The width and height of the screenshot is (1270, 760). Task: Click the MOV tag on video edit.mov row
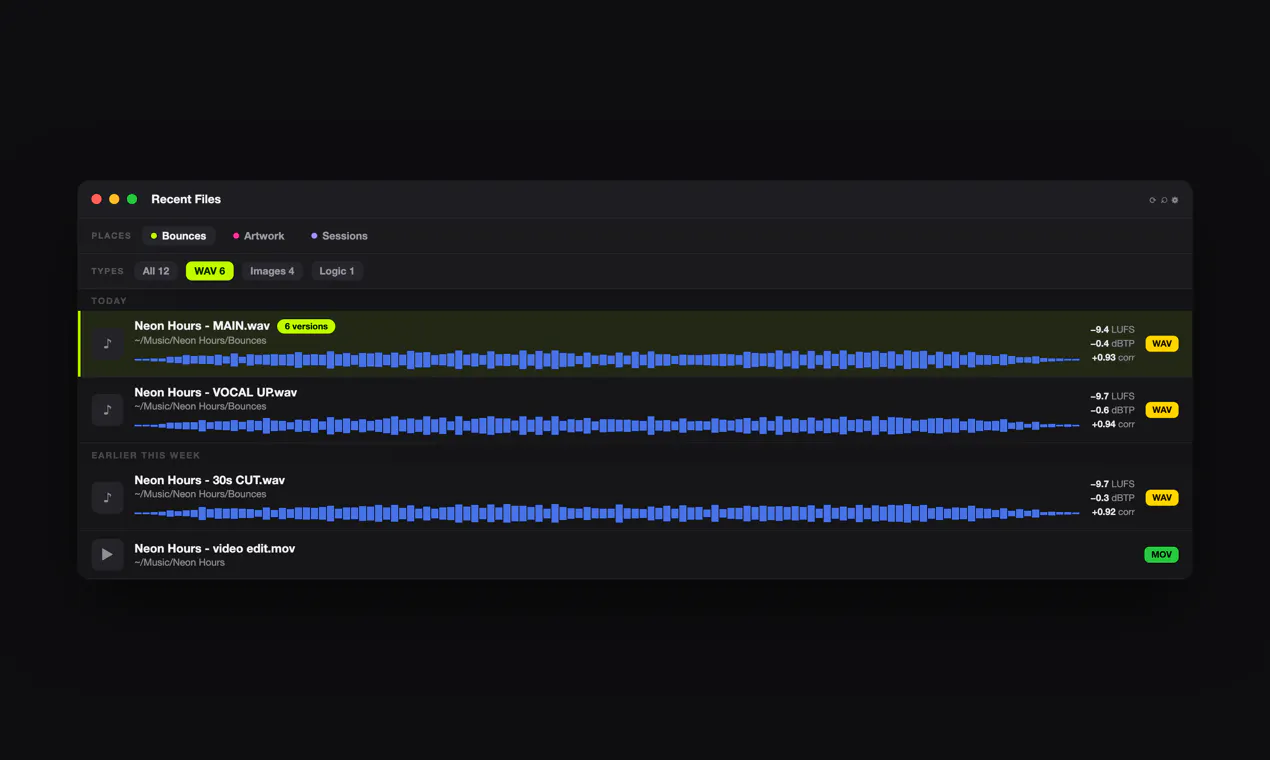1161,554
